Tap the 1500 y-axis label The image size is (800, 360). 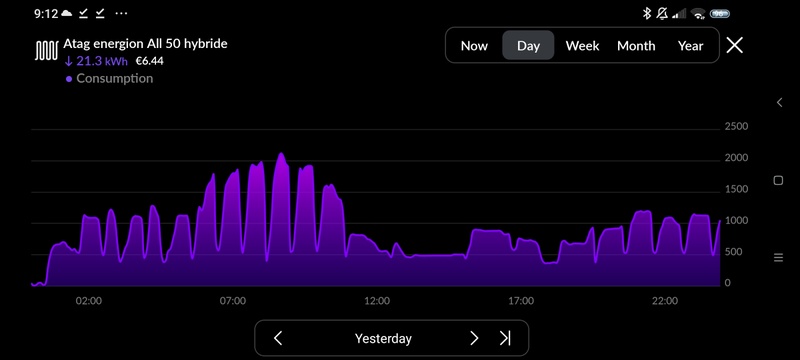pos(736,189)
